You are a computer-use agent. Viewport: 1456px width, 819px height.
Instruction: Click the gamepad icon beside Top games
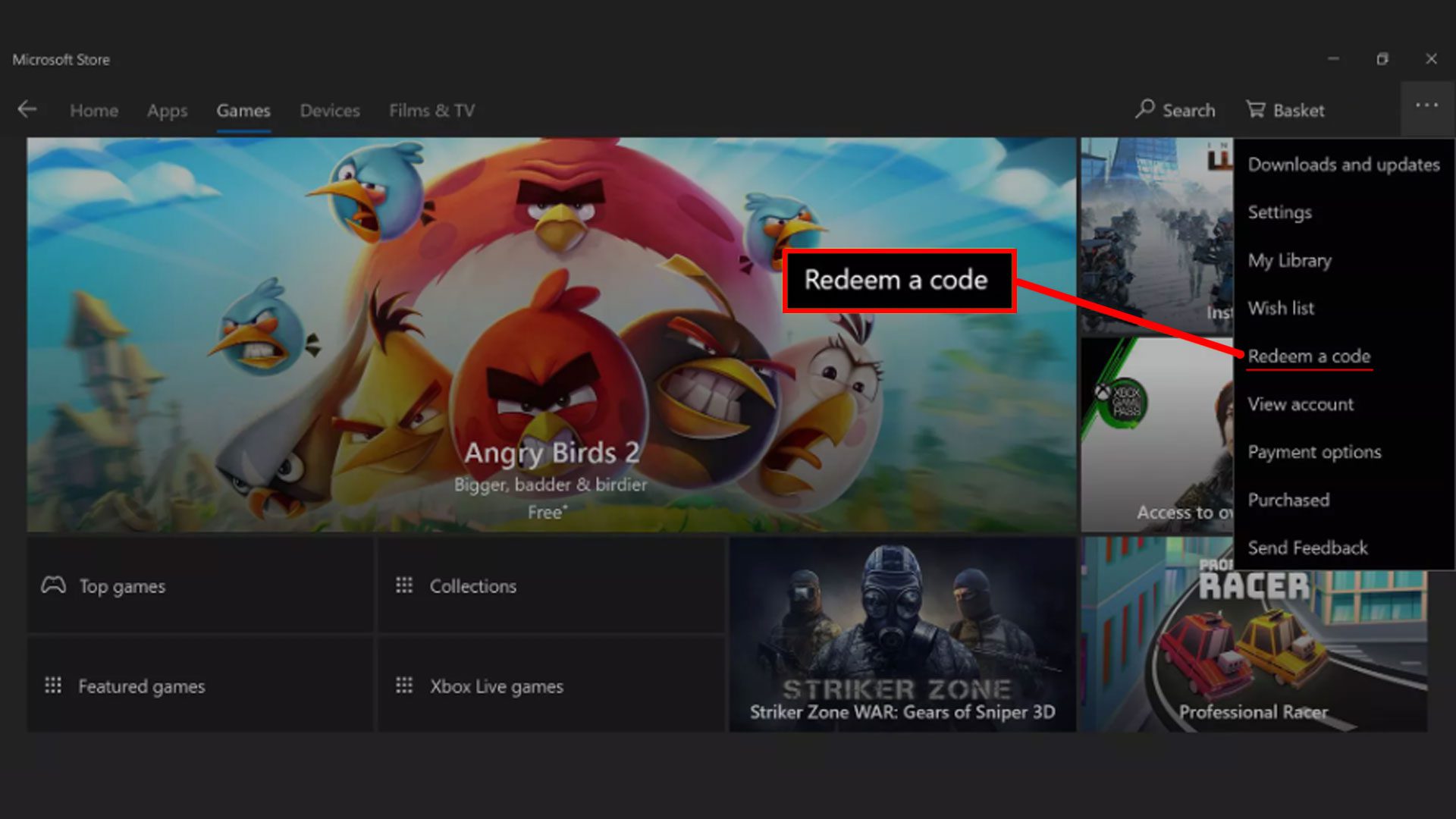click(x=53, y=585)
